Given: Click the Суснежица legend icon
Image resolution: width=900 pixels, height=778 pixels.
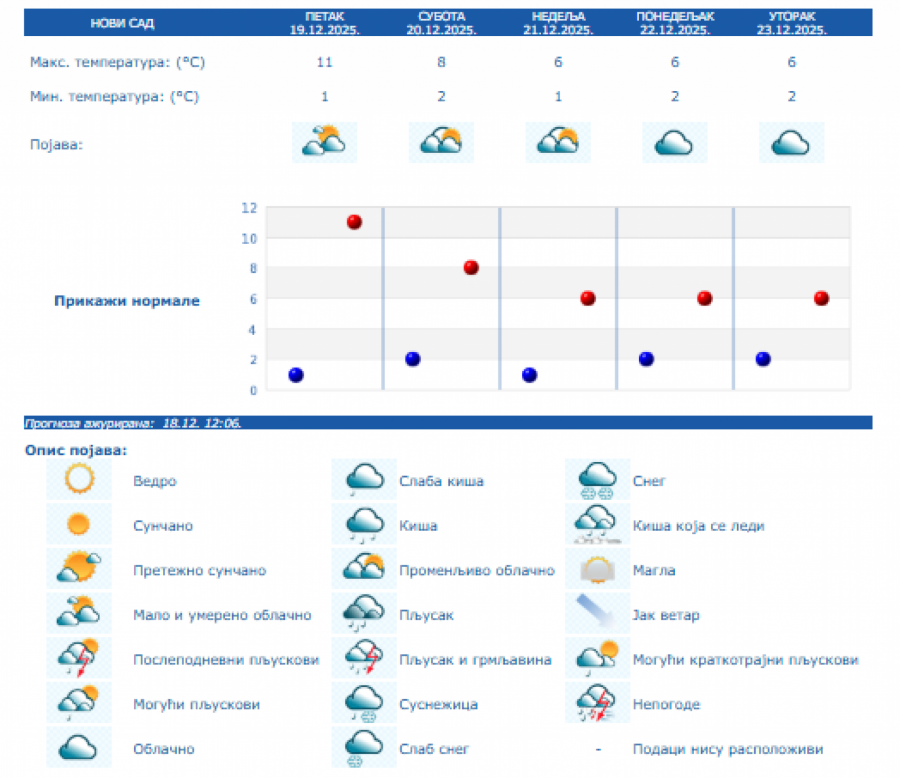Looking at the screenshot, I should pos(364,704).
